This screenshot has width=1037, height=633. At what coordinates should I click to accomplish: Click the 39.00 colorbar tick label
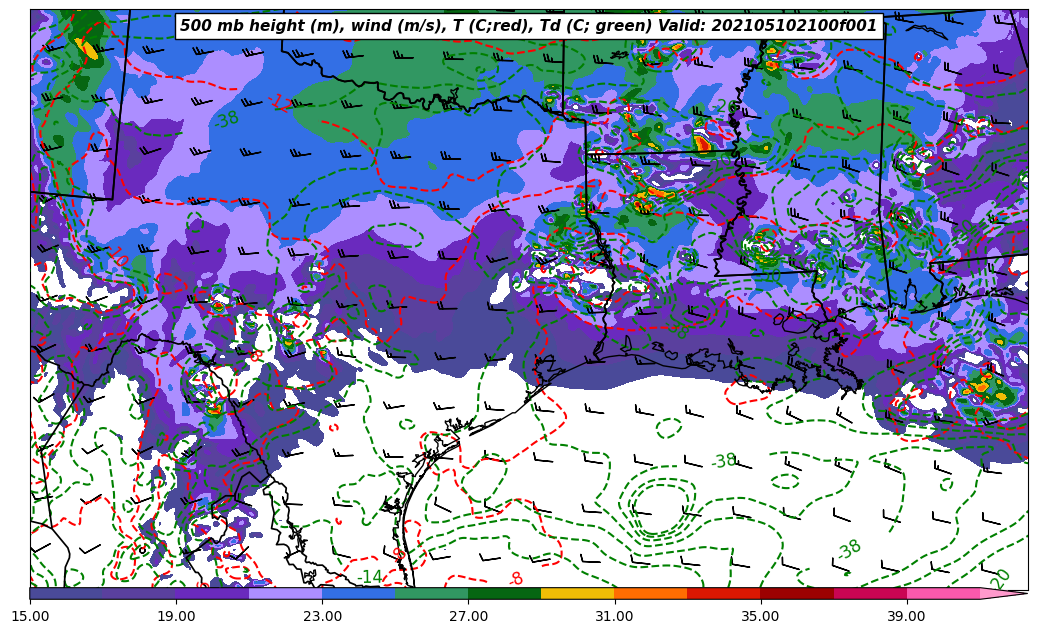coord(906,616)
